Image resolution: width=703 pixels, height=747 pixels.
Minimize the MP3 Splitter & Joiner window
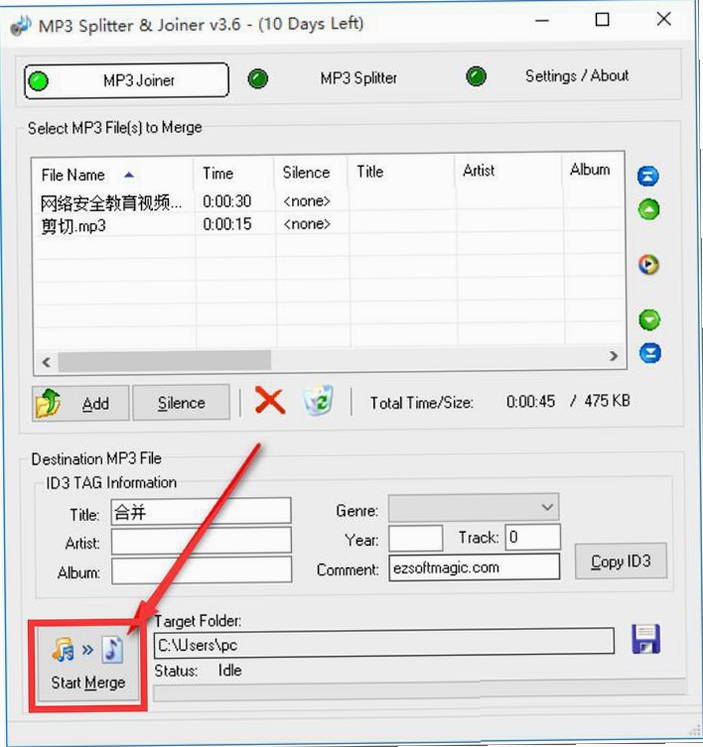[x=542, y=21]
